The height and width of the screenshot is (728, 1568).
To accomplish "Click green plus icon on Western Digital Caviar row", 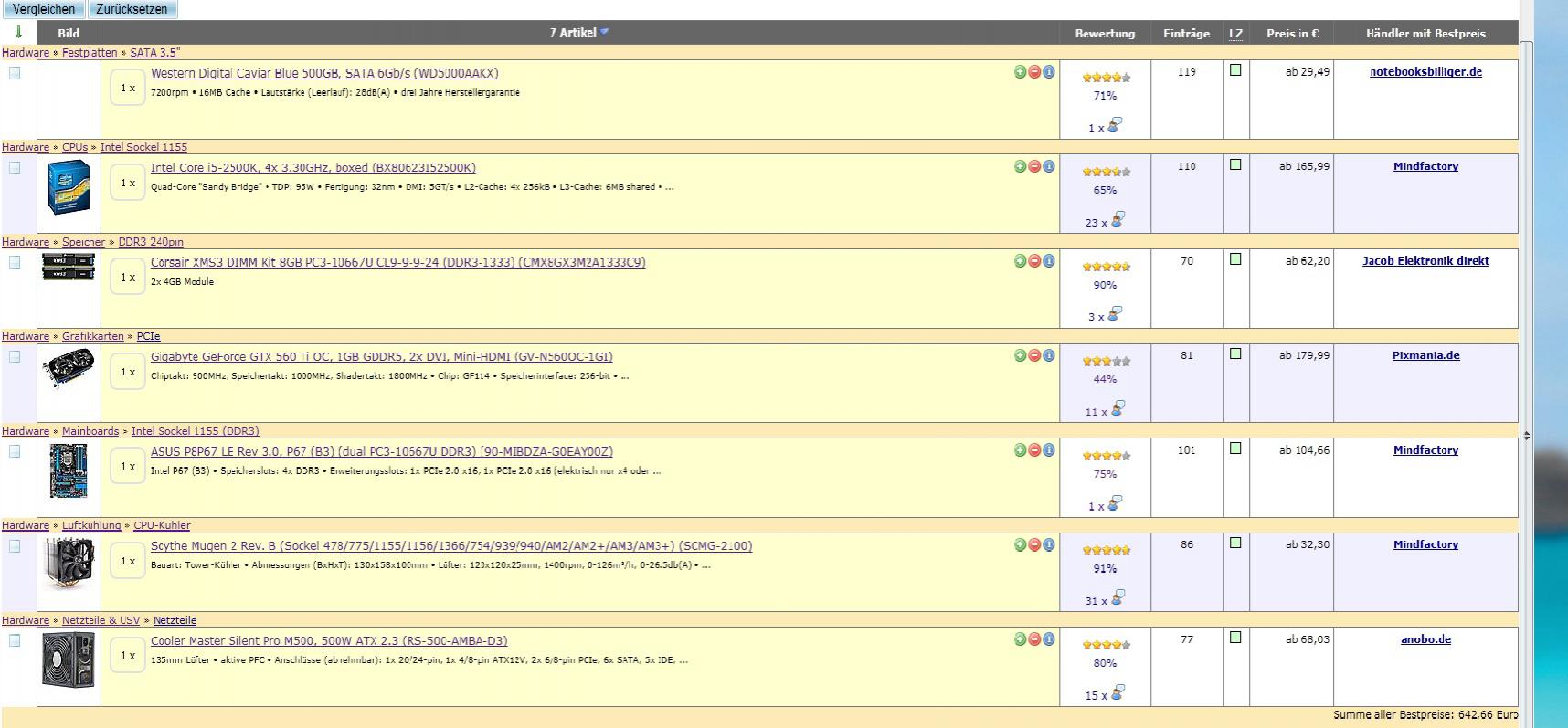I will pos(1020,72).
